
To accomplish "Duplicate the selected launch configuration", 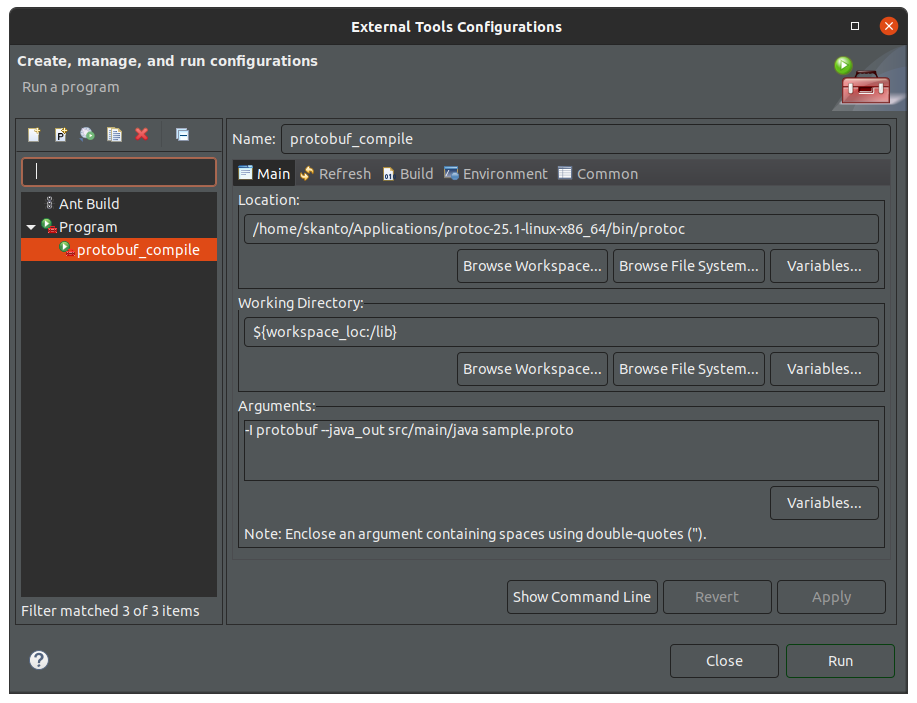I will coord(115,135).
